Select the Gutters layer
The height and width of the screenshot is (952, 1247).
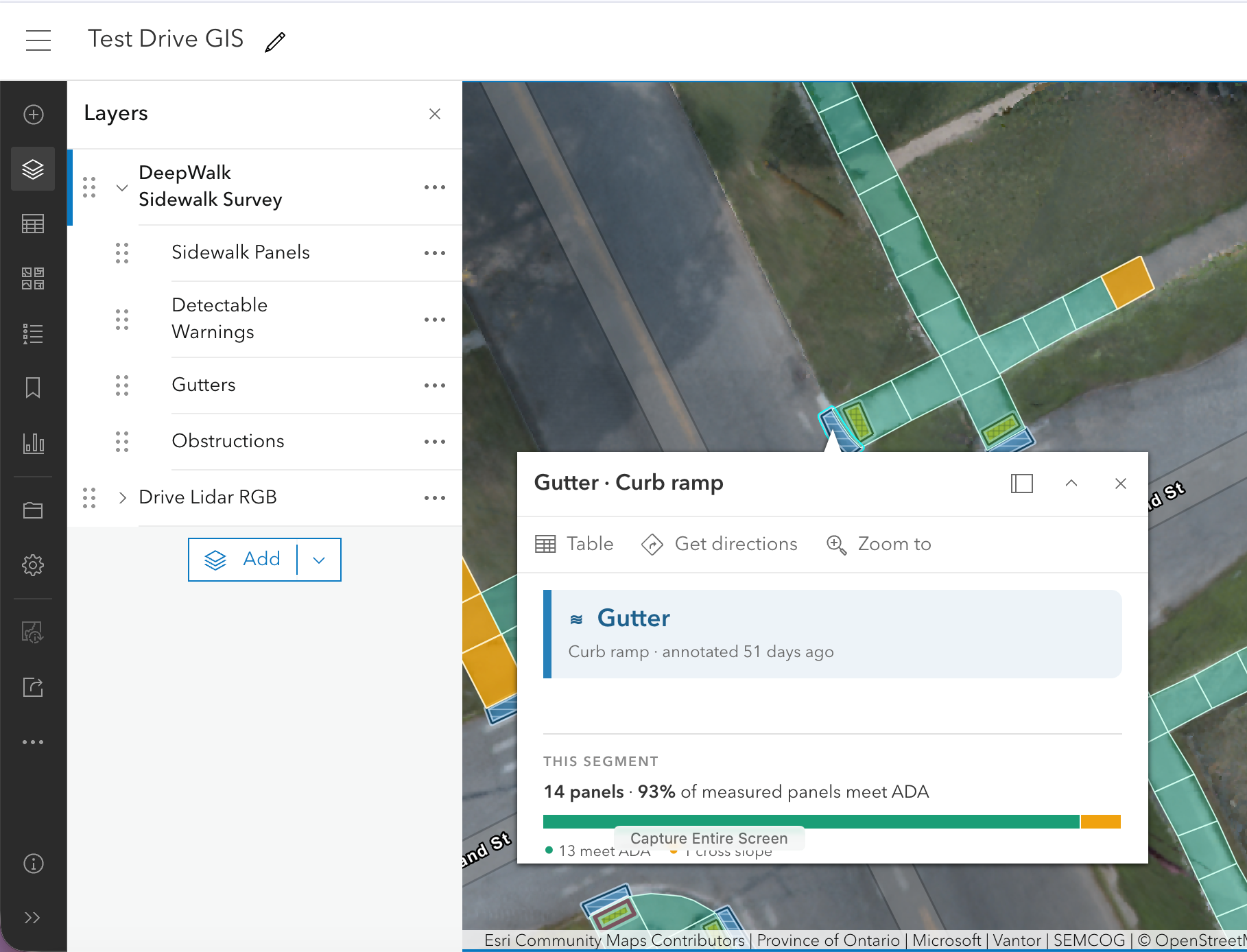click(204, 385)
